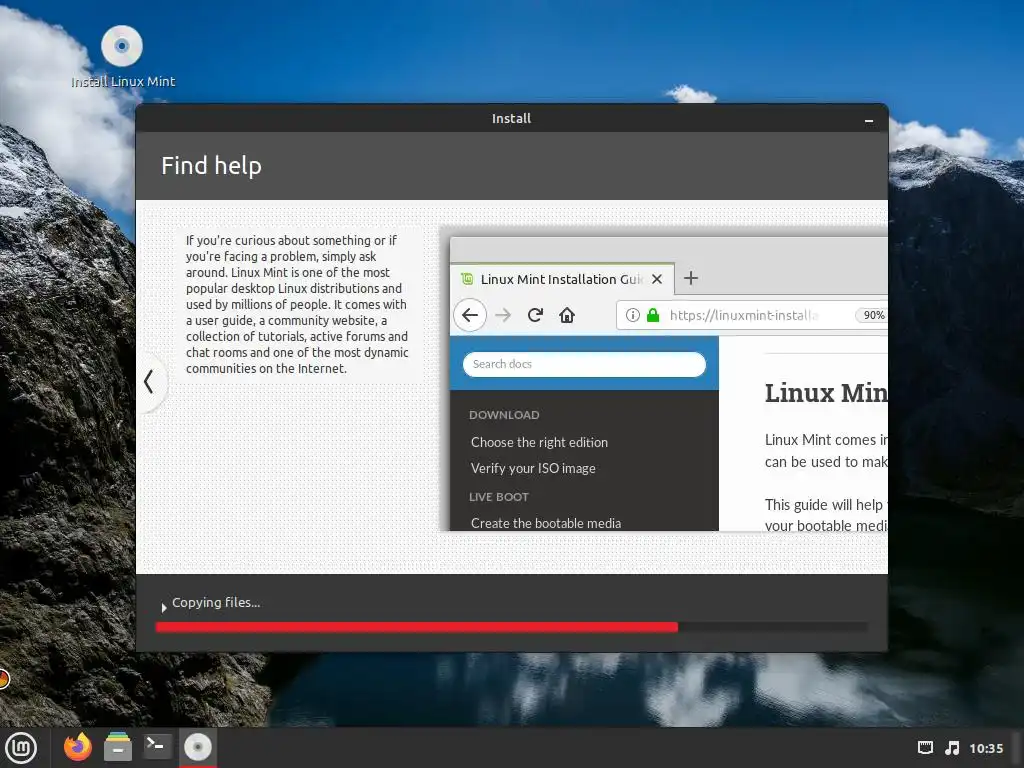Image resolution: width=1024 pixels, height=768 pixels.
Task: Click the green padlock icon
Action: 653,315
